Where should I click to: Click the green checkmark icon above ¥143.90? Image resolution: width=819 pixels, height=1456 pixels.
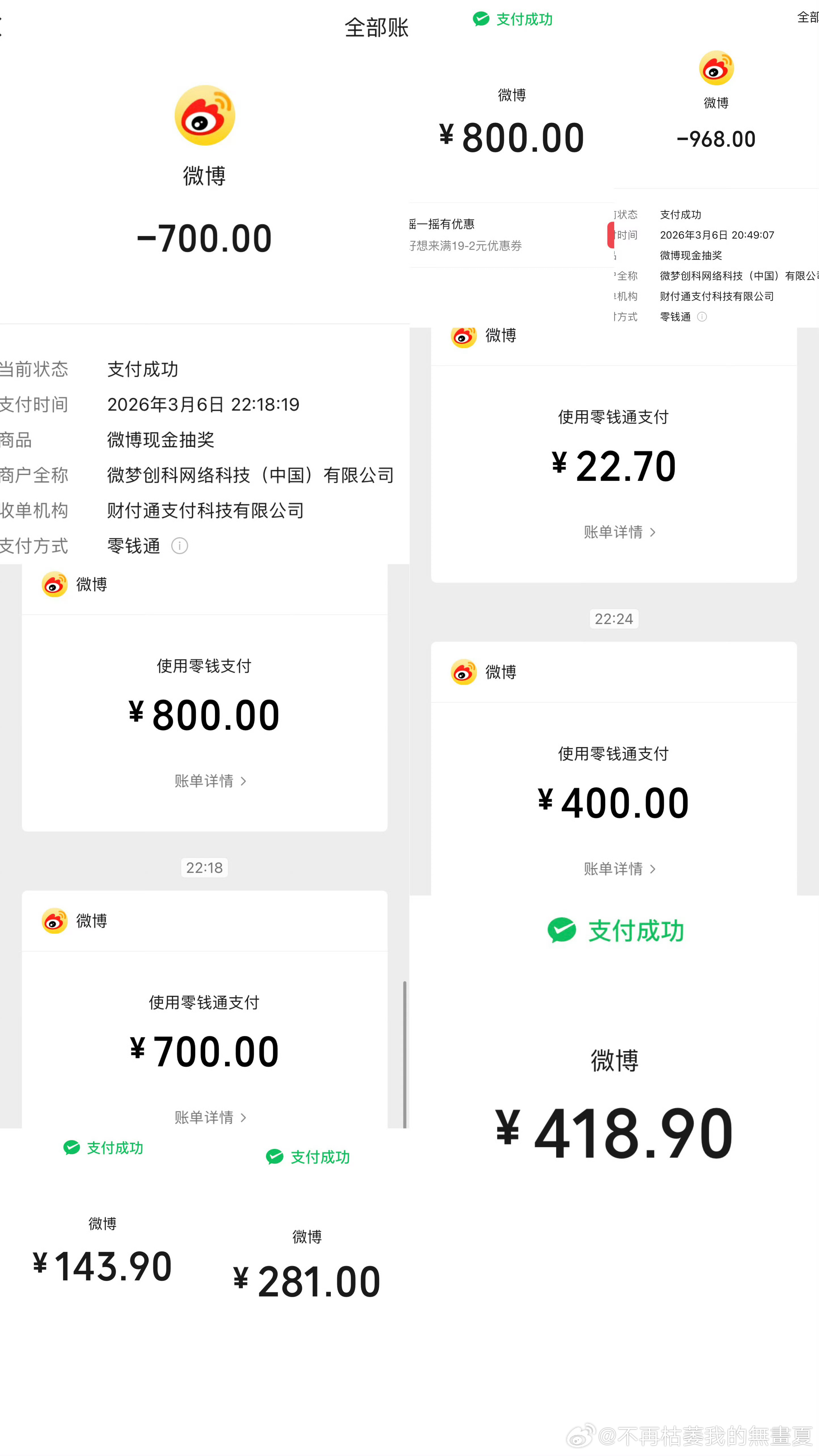pyautogui.click(x=72, y=1147)
